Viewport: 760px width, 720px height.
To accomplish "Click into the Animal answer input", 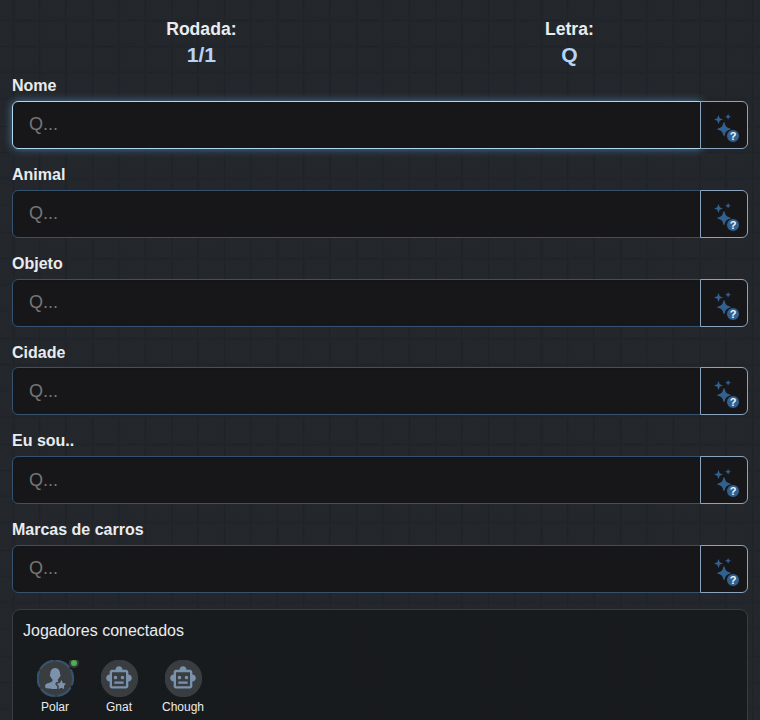I will pyautogui.click(x=356, y=214).
